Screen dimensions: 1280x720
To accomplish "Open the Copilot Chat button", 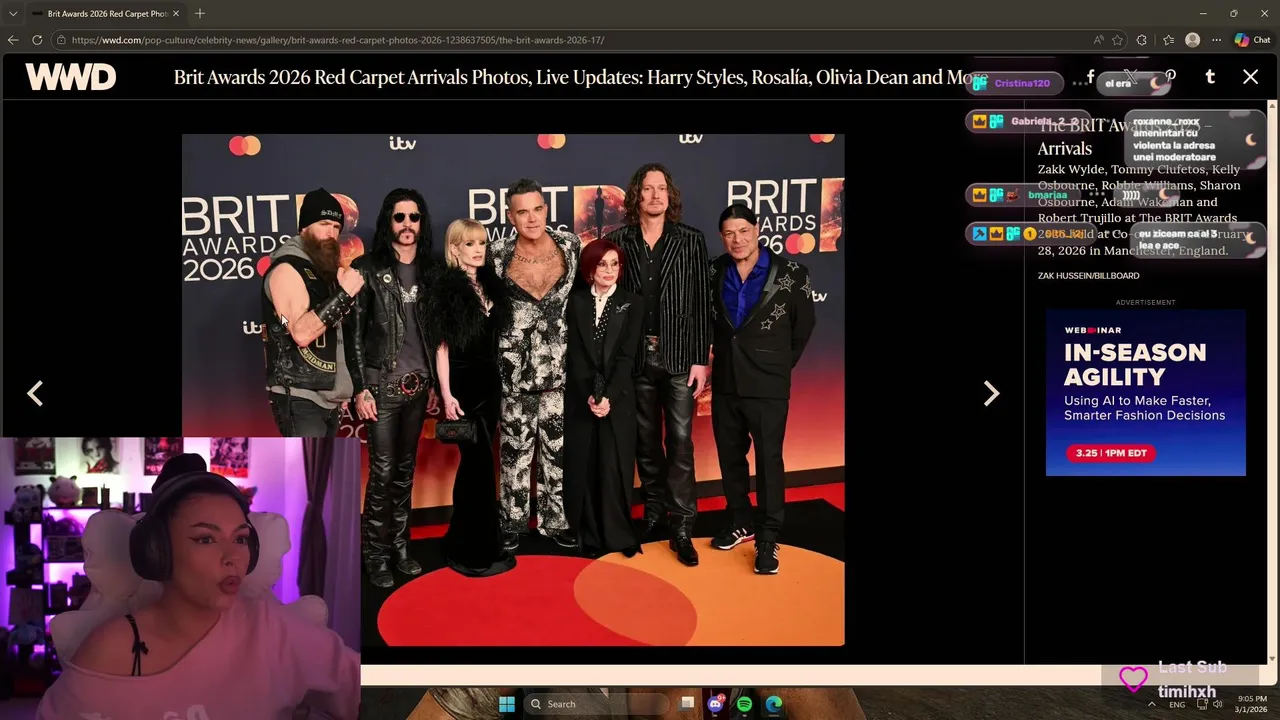I will coord(1252,40).
